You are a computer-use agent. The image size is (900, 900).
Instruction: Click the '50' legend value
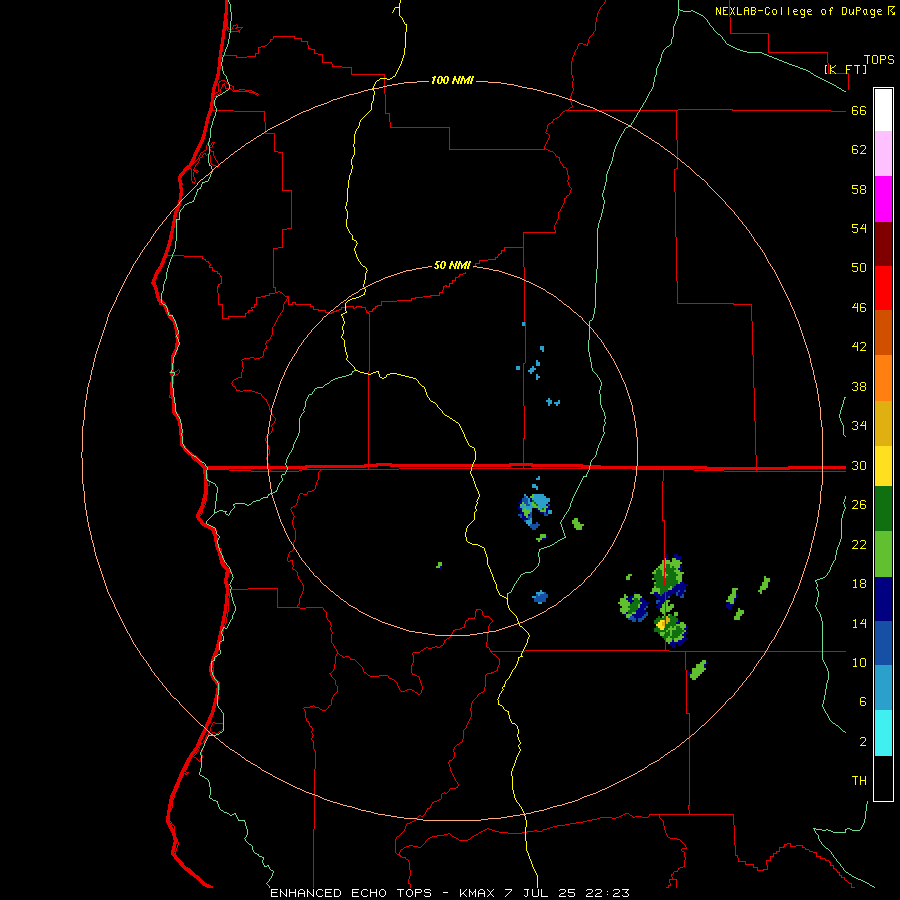point(859,268)
